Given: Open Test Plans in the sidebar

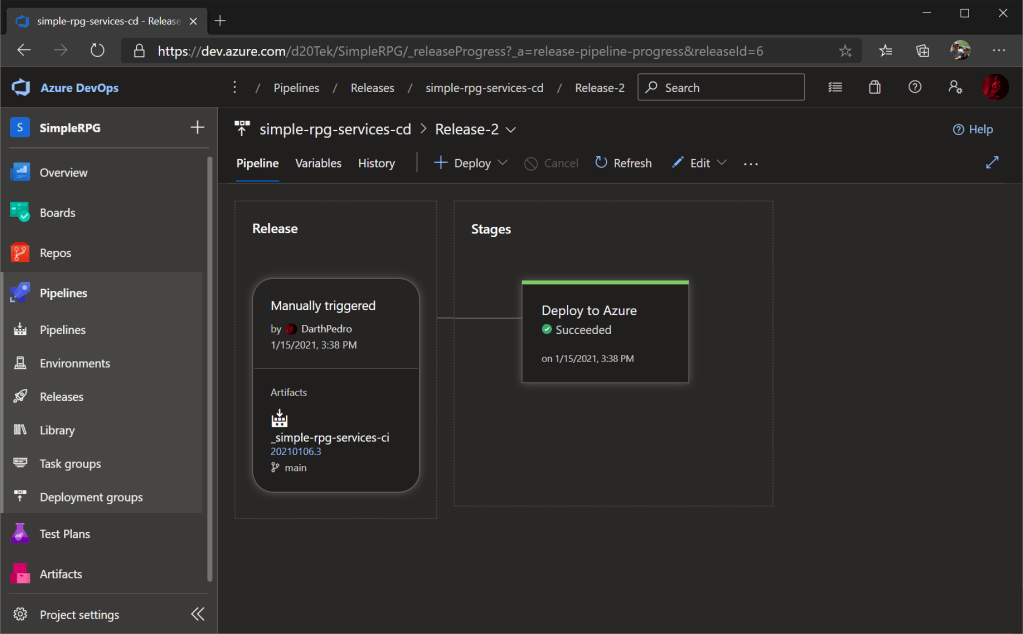Looking at the screenshot, I should pos(64,534).
